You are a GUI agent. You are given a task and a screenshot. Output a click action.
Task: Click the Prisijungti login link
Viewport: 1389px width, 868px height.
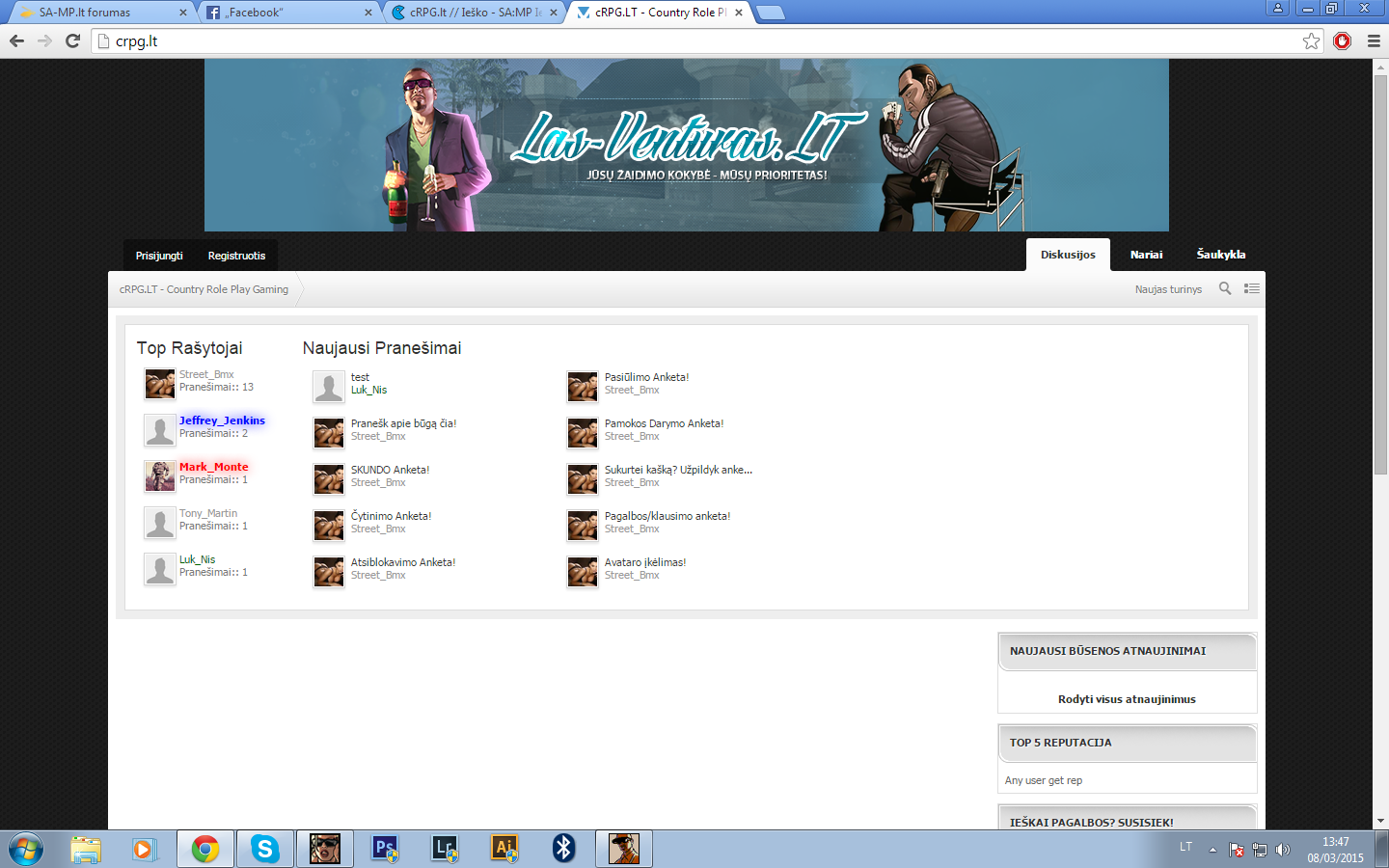(159, 256)
